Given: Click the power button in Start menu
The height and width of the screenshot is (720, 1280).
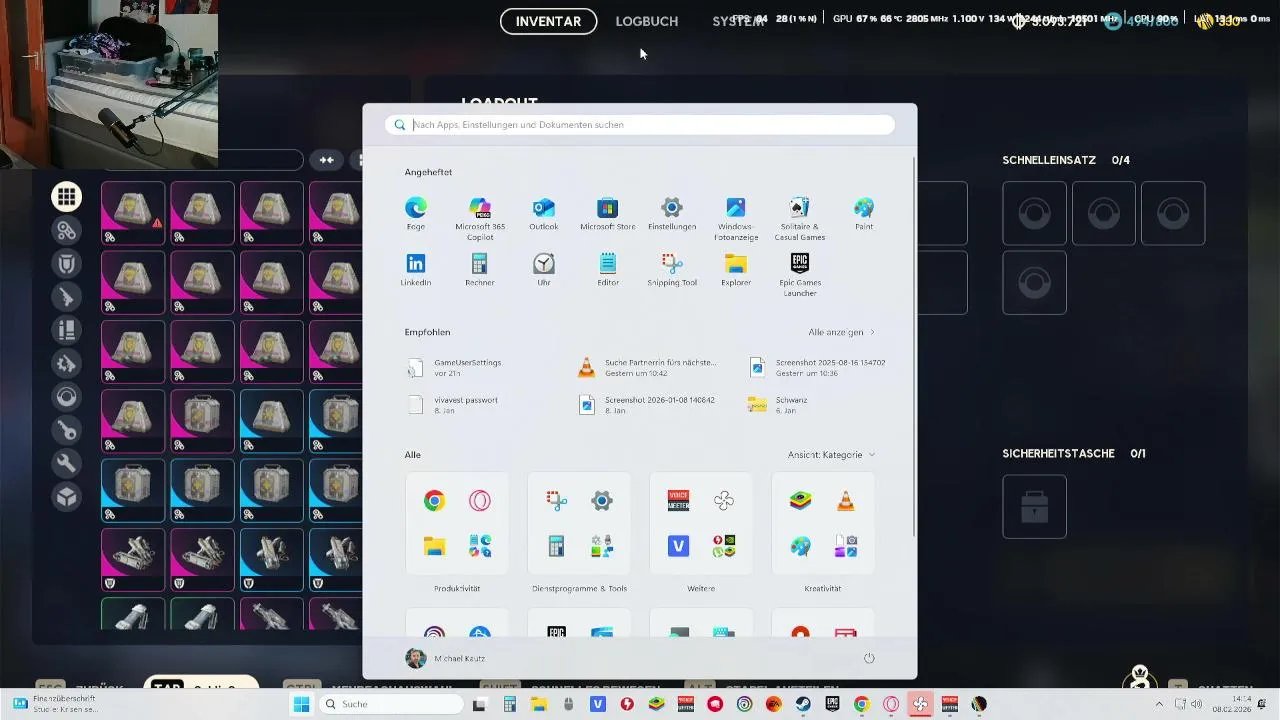Looking at the screenshot, I should coord(869,657).
